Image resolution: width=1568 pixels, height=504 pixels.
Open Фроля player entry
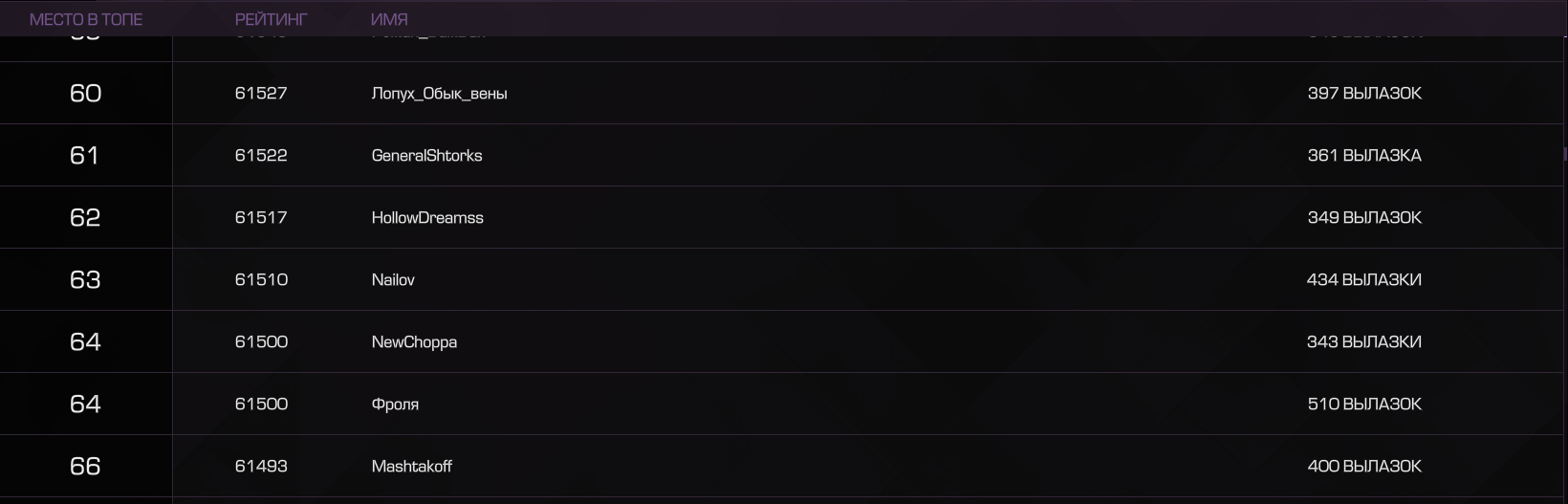point(395,405)
